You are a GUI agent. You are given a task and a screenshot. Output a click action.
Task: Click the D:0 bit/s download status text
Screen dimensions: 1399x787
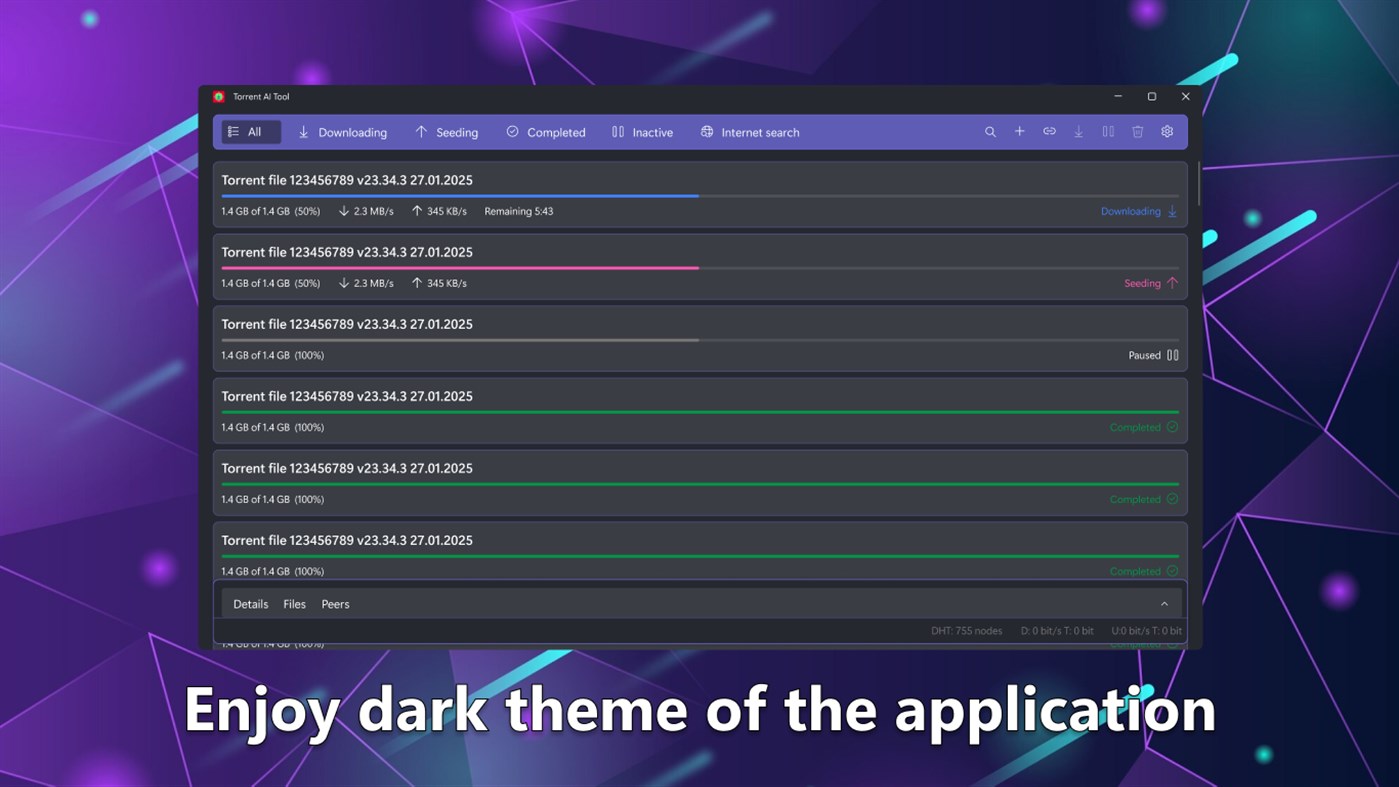[1057, 631]
